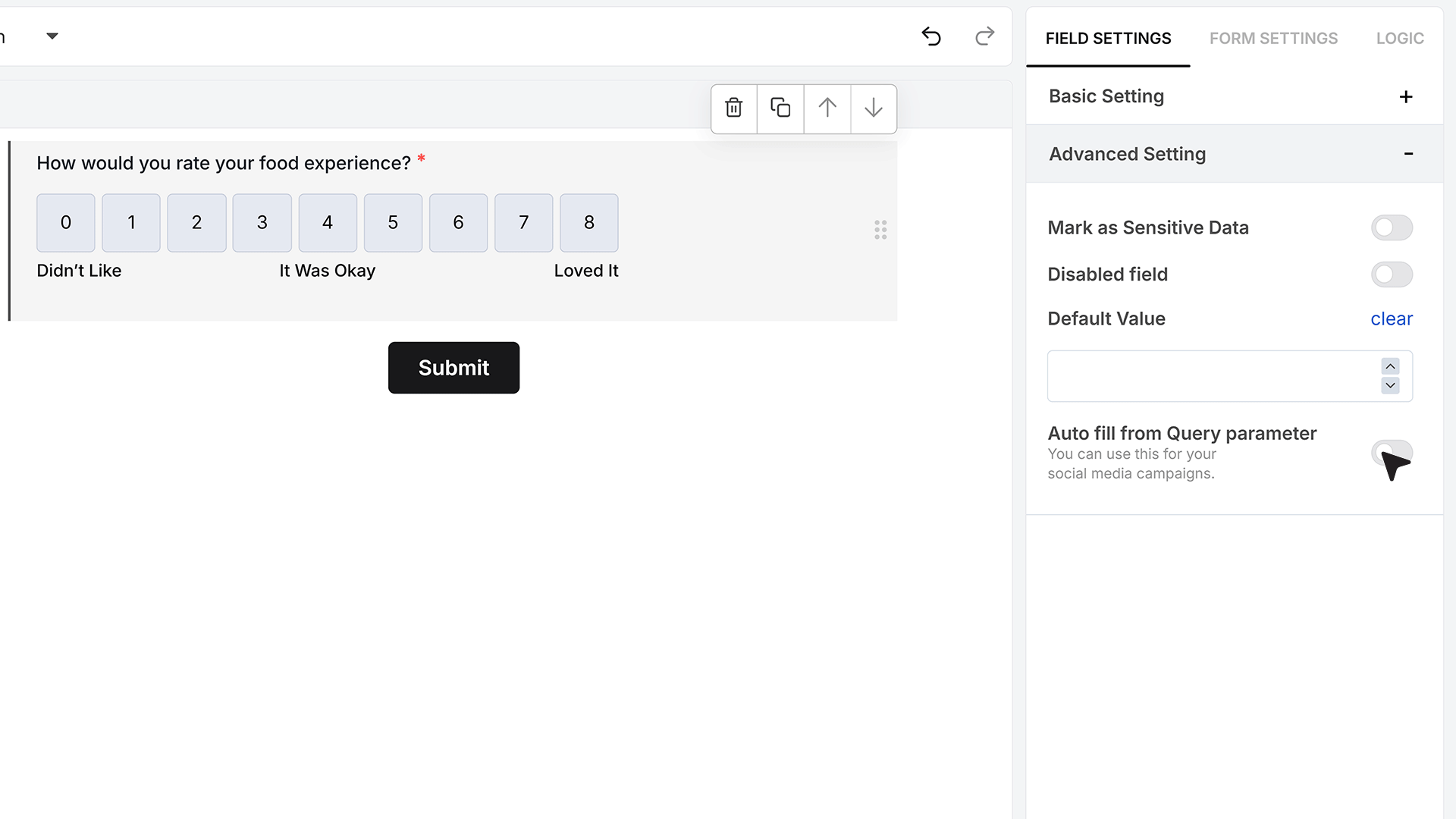1456x819 pixels.
Task: Toggle the Disabled field switch
Action: click(1392, 275)
